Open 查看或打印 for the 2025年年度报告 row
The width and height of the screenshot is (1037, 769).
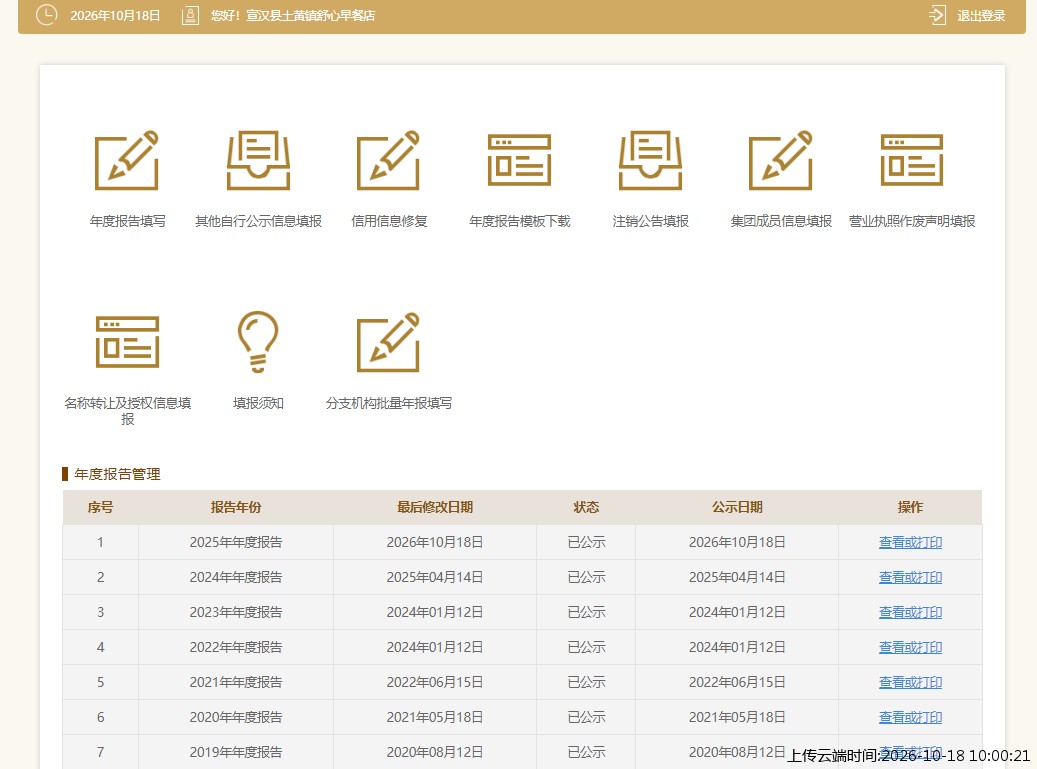coord(910,542)
